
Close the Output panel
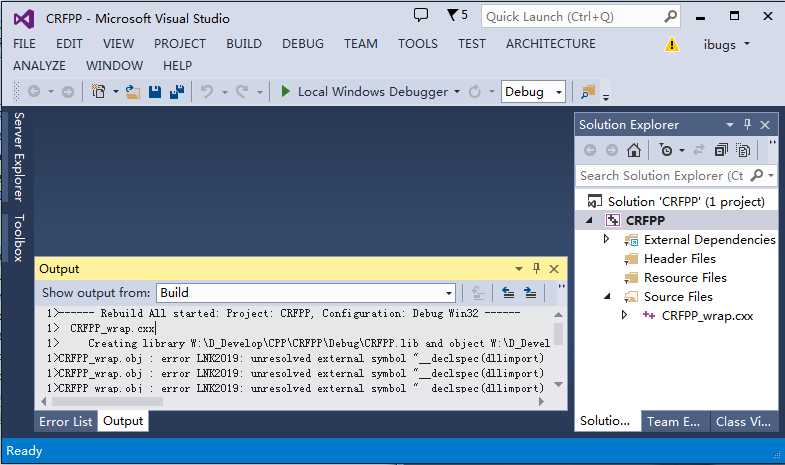554,269
